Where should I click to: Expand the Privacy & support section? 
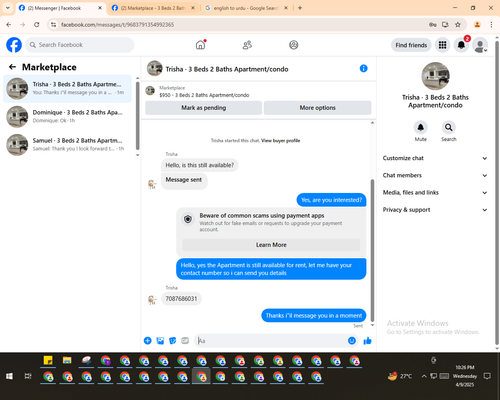click(435, 210)
